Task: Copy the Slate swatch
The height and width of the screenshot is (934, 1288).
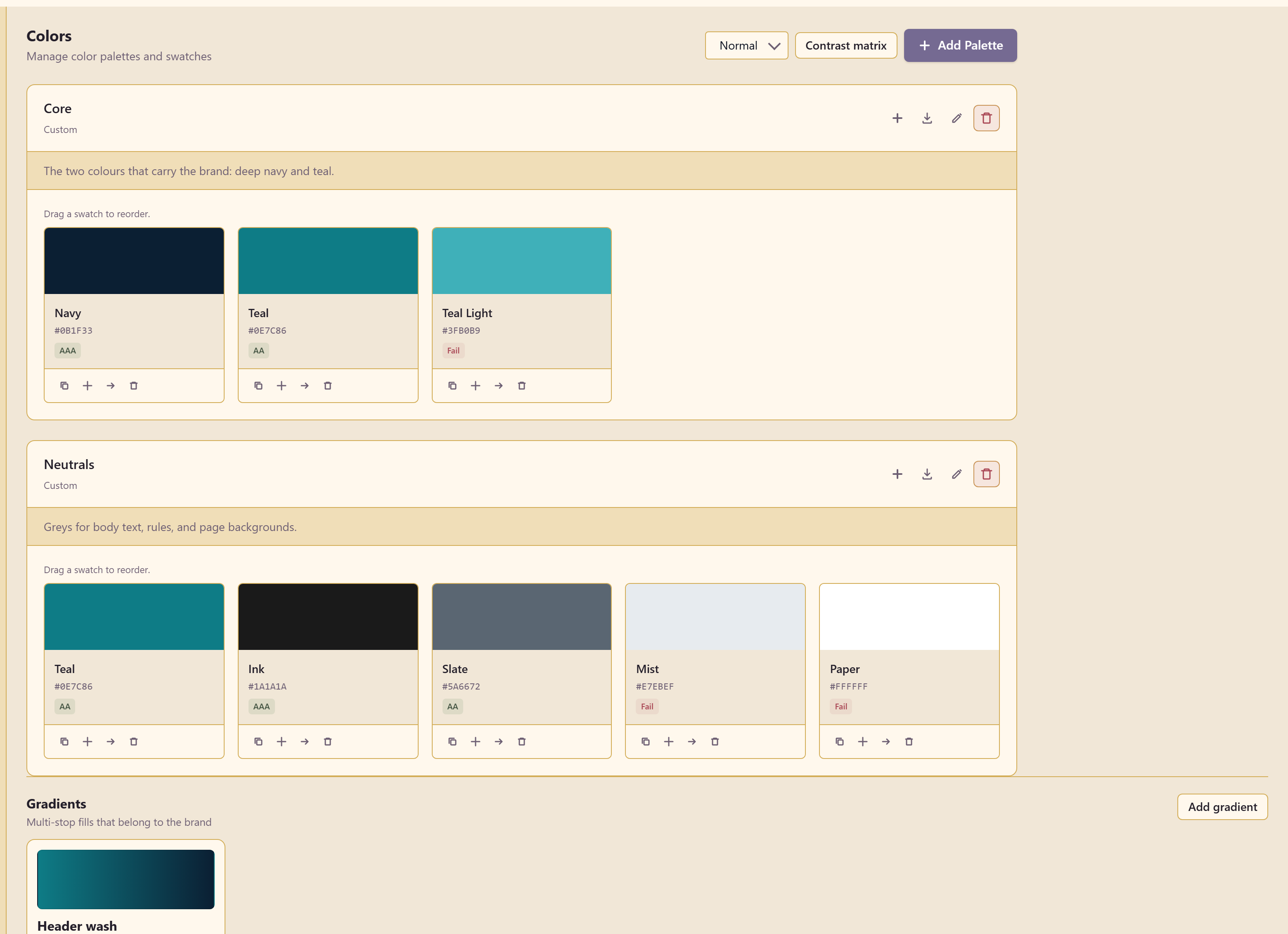Action: [452, 742]
